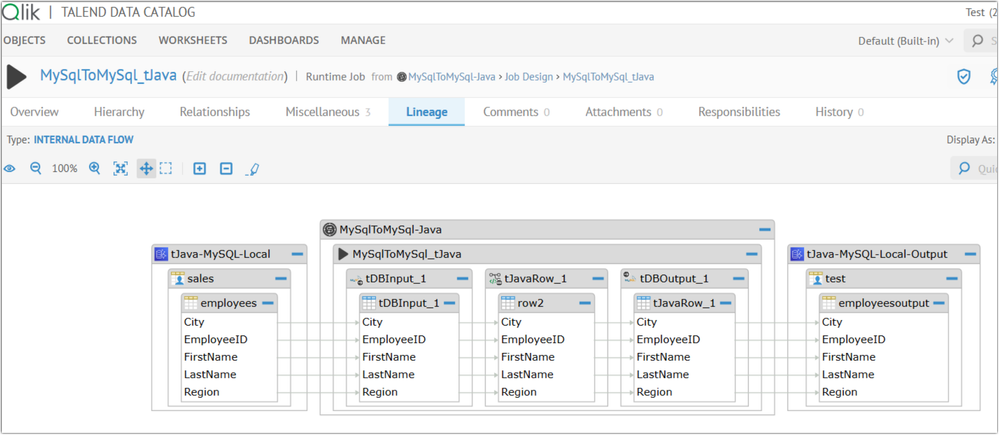Select the marquee selection tool
The image size is (999, 435).
(x=166, y=169)
